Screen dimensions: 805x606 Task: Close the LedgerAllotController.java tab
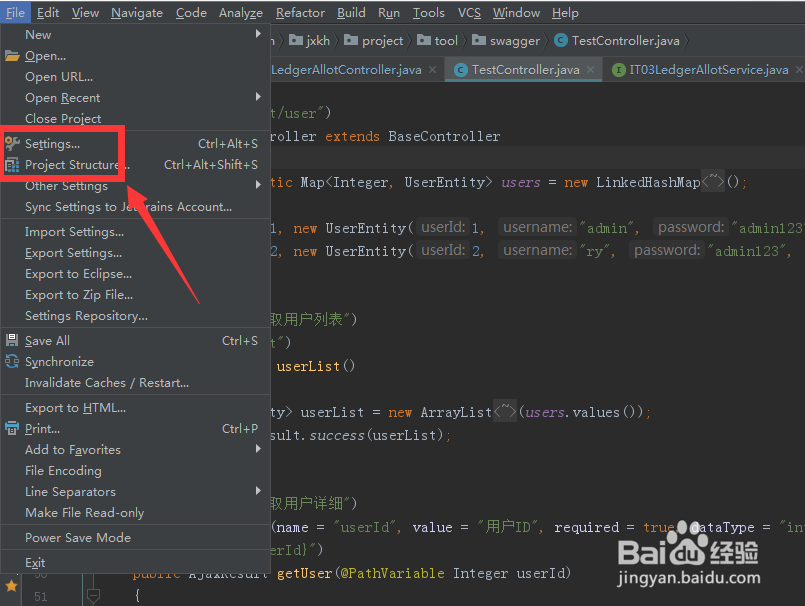433,69
